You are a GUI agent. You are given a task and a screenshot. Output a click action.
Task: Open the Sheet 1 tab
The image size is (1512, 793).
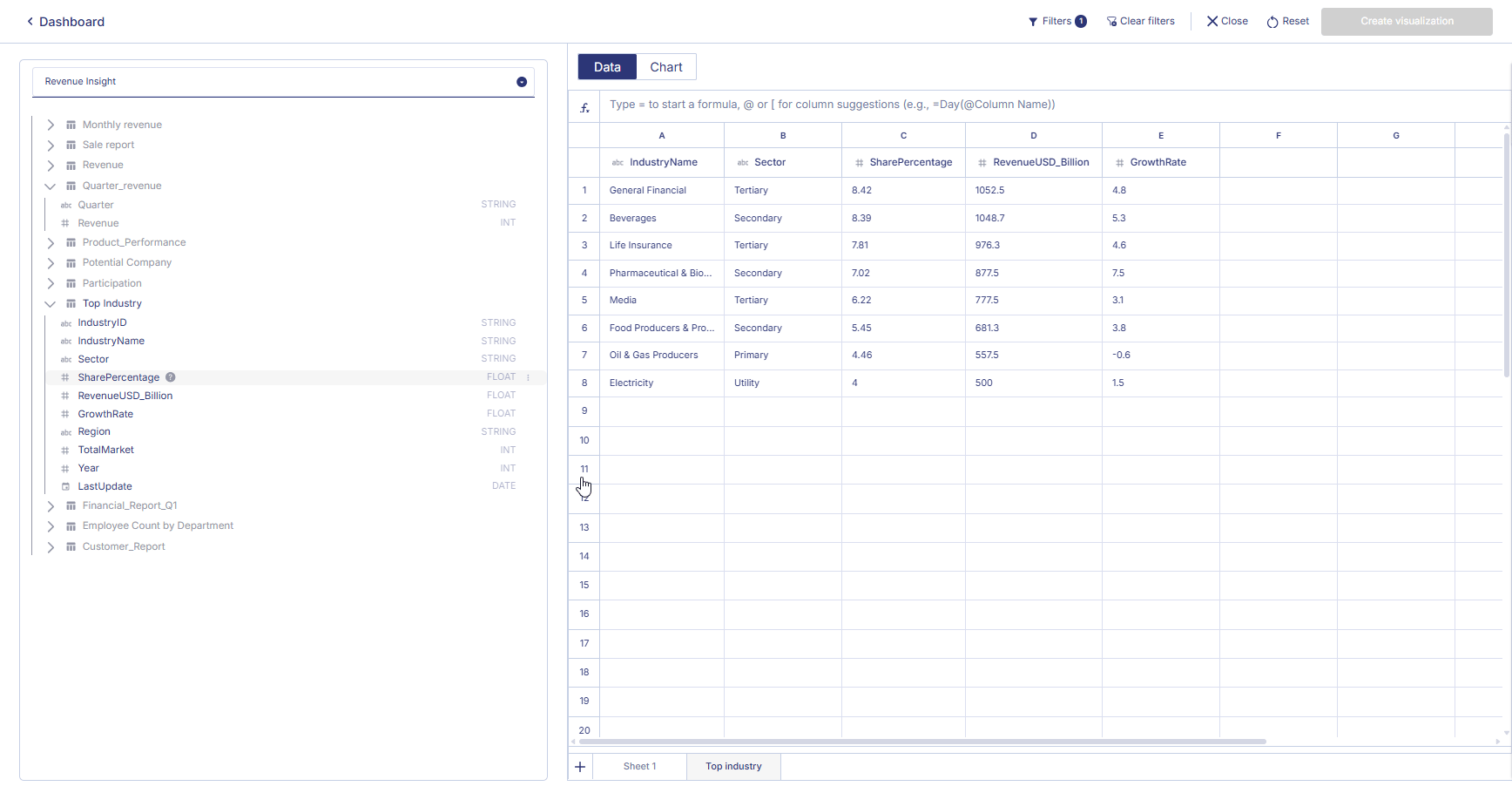click(x=639, y=767)
